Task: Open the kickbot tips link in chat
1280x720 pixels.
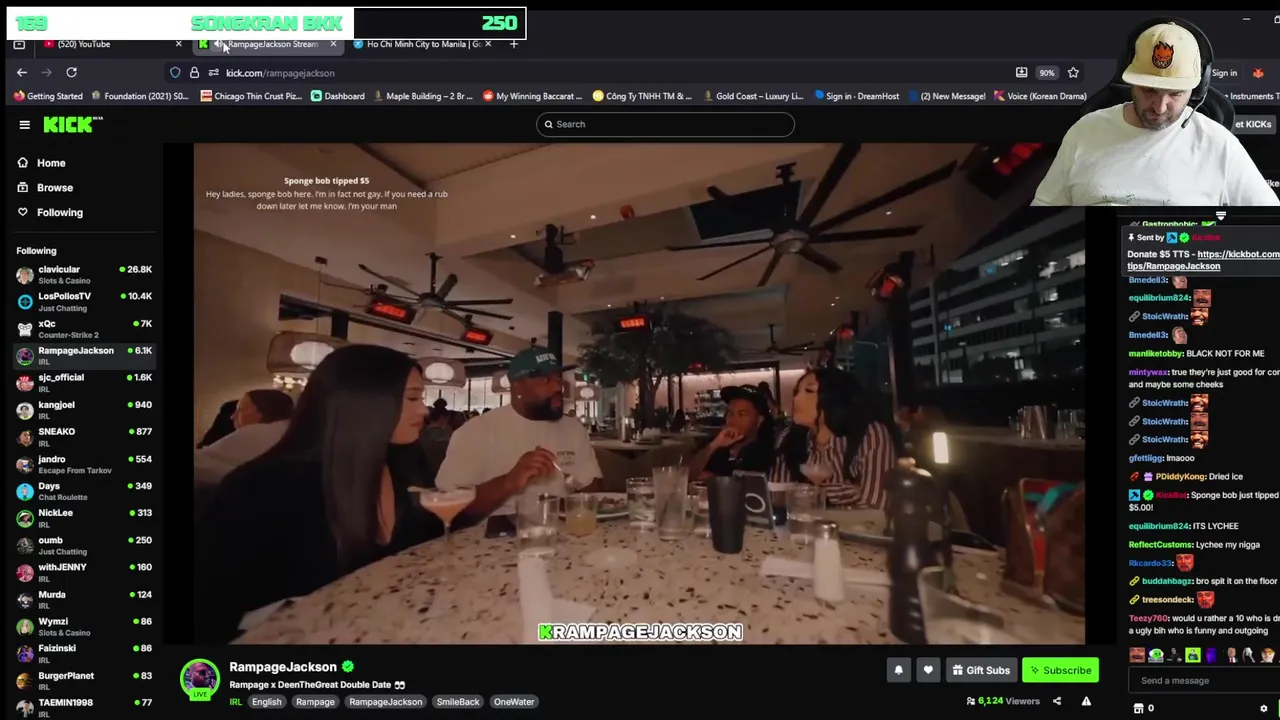Action: coord(1203,260)
